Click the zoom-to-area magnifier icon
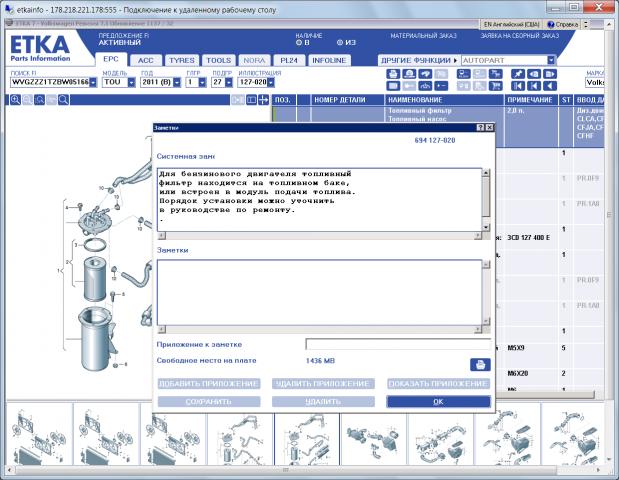The height and width of the screenshot is (480, 619). pos(39,100)
